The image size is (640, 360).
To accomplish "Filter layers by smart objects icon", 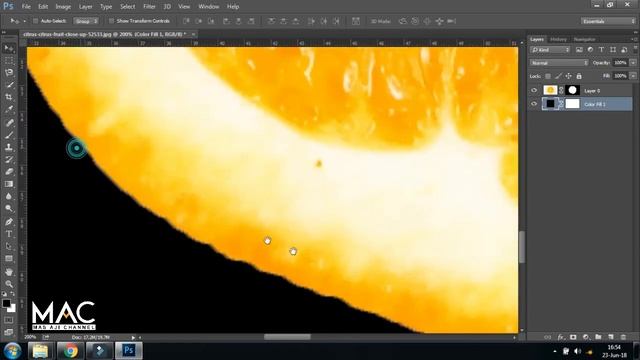I will point(624,50).
